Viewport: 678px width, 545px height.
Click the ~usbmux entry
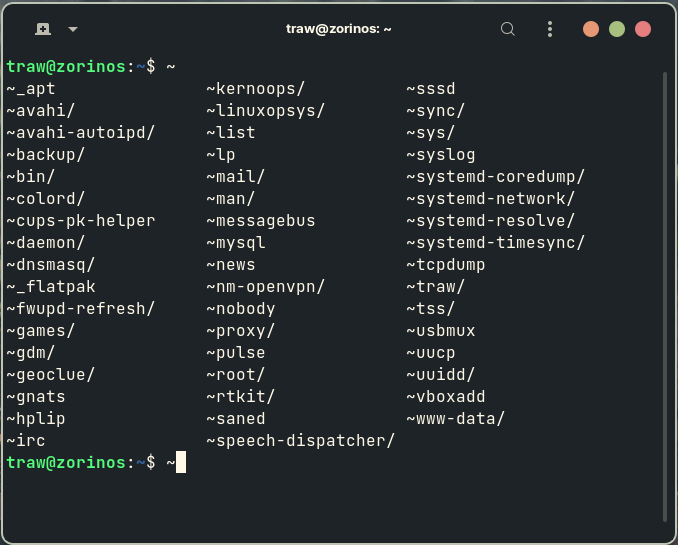pyautogui.click(x=441, y=331)
